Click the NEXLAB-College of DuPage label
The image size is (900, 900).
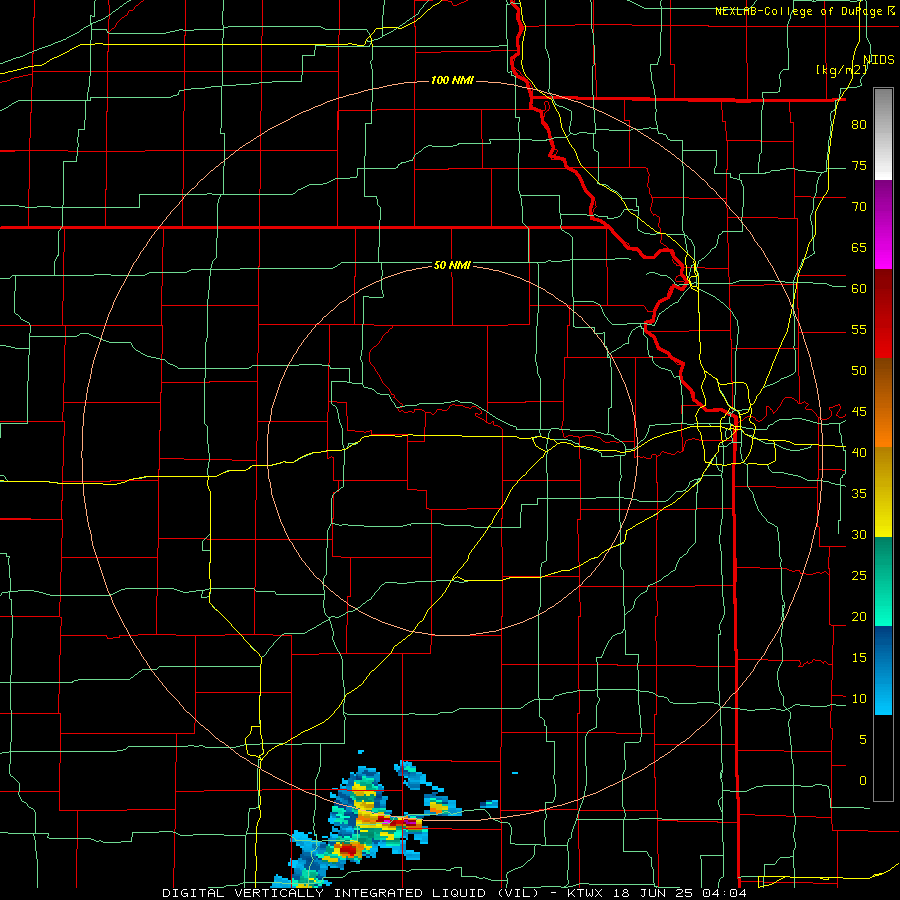point(800,11)
